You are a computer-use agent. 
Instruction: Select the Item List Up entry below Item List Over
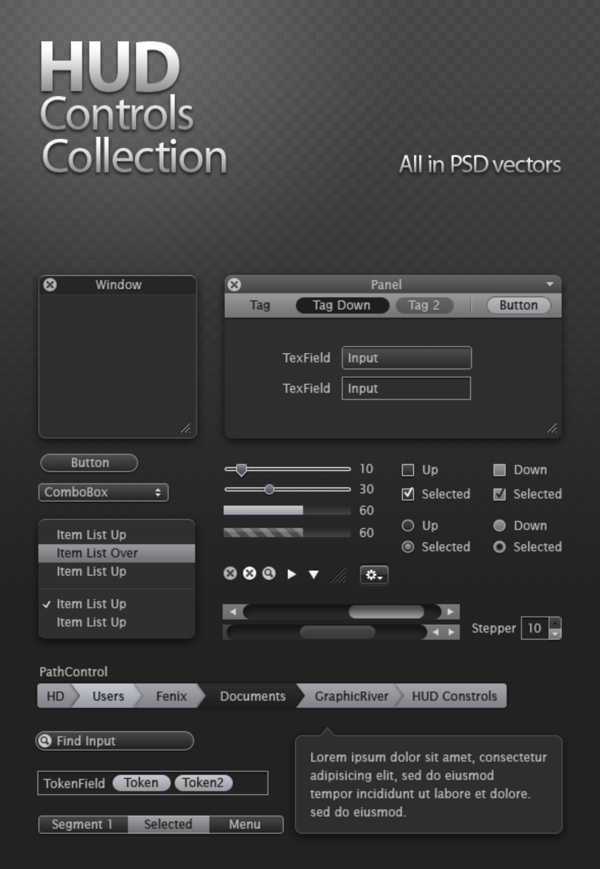tap(116, 571)
